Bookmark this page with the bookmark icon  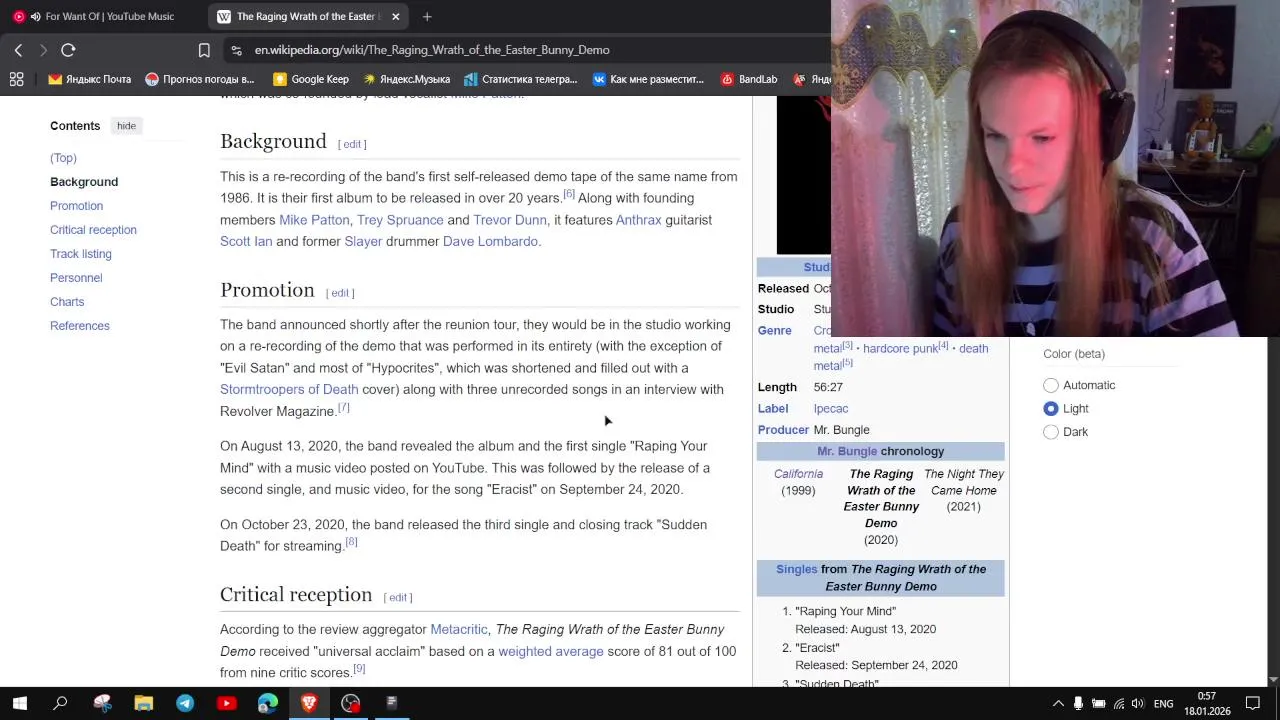[204, 50]
